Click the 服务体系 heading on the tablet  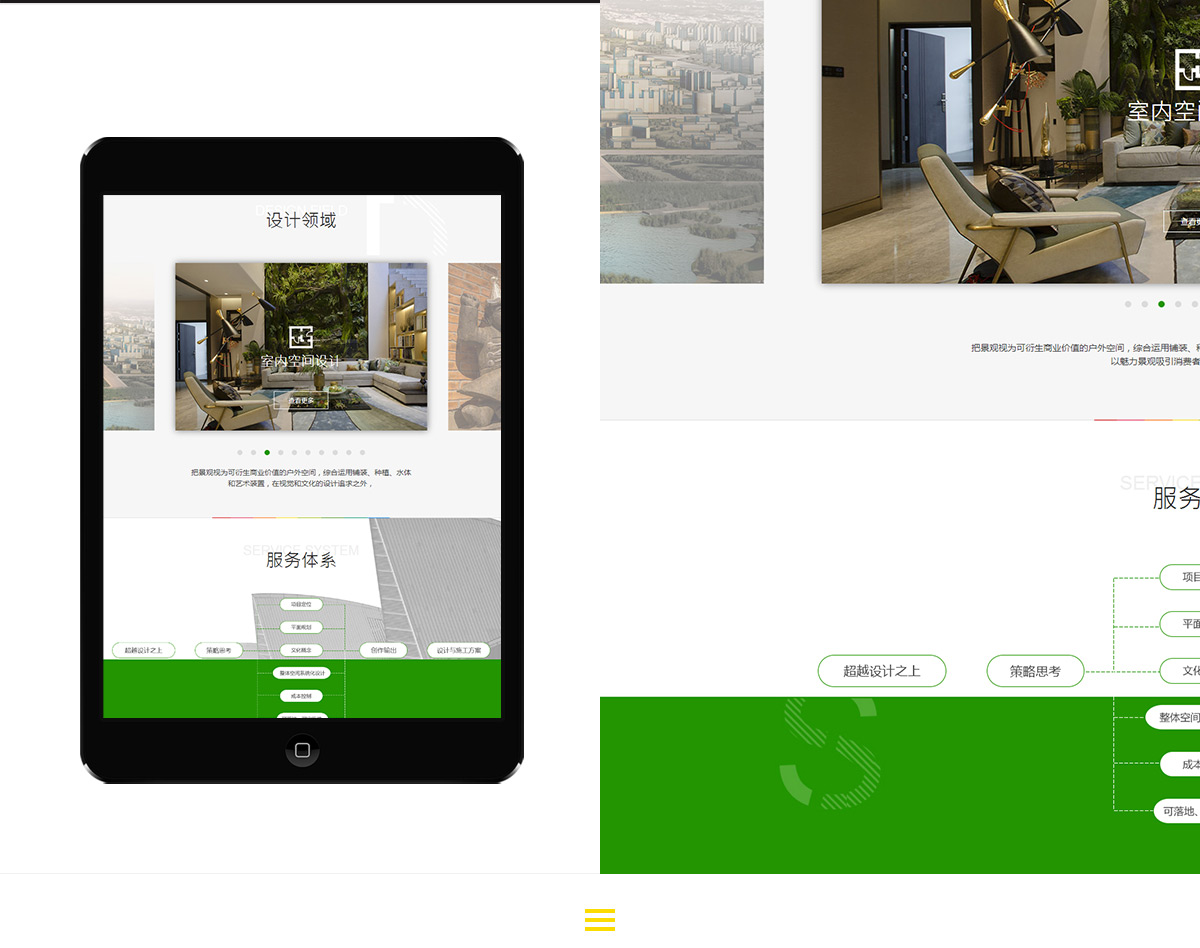point(301,560)
